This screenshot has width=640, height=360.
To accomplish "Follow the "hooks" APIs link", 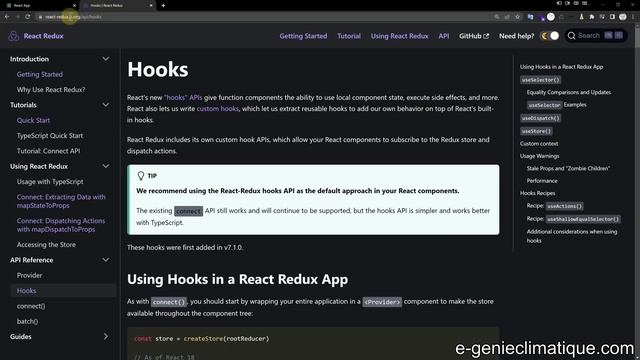I will [x=183, y=98].
